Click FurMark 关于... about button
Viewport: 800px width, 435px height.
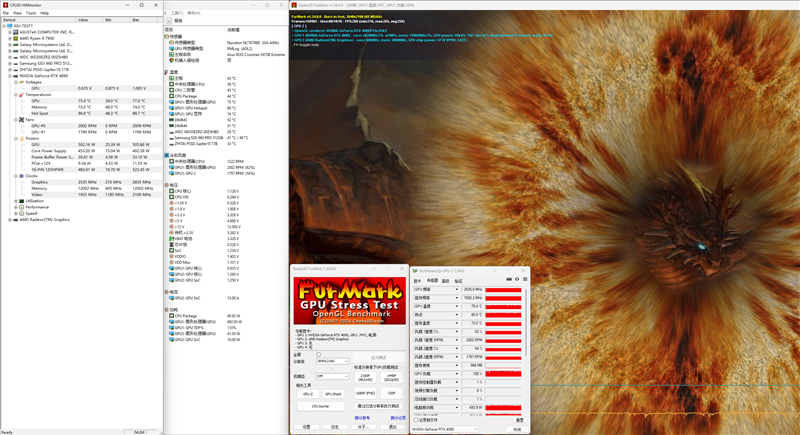point(363,427)
